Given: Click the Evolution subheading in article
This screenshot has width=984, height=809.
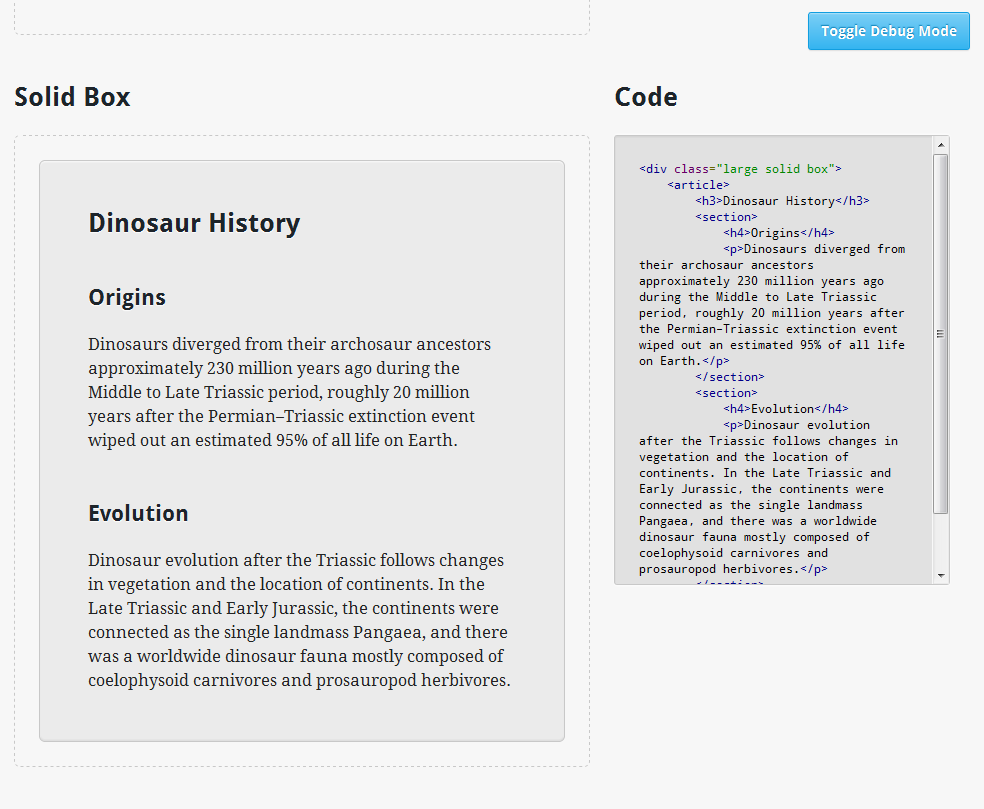Looking at the screenshot, I should pyautogui.click(x=138, y=514).
